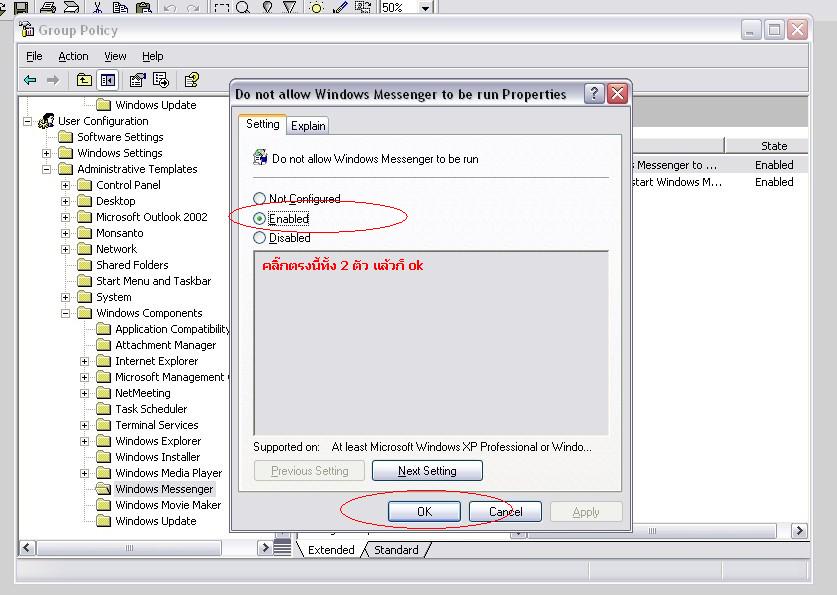Screen dimensions: 837x595
Task: Select the 'start Windows M...' policy row
Action: click(720, 182)
